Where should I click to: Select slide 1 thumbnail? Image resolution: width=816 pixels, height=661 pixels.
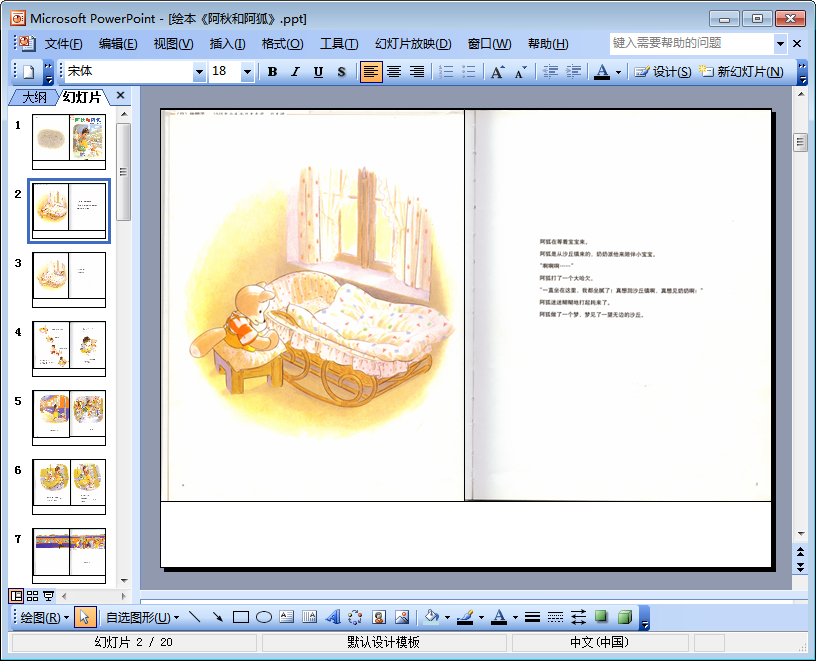(x=69, y=142)
